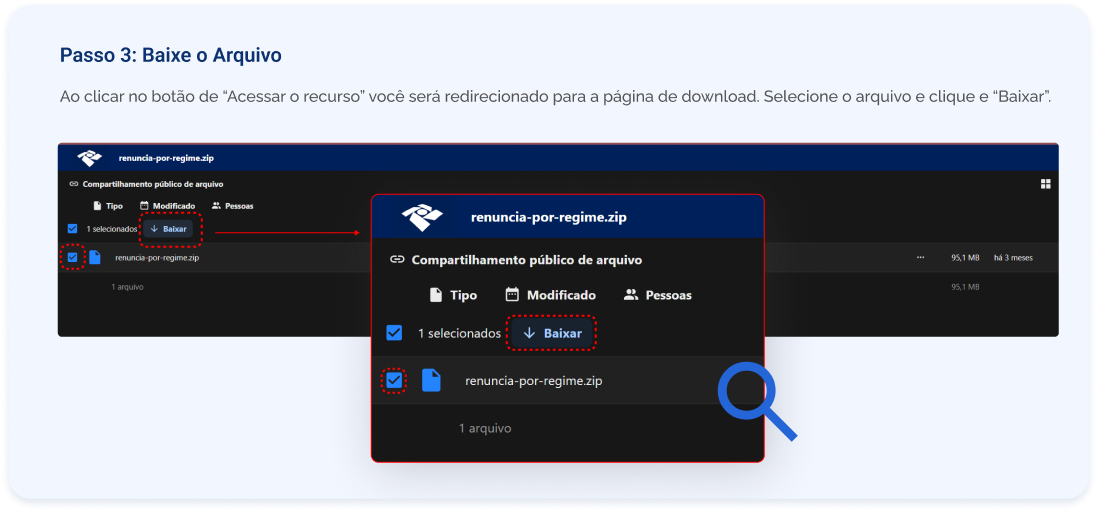Uncheck the file checkbox in the enlarged popup
This screenshot has width=1098, height=512.
point(394,381)
